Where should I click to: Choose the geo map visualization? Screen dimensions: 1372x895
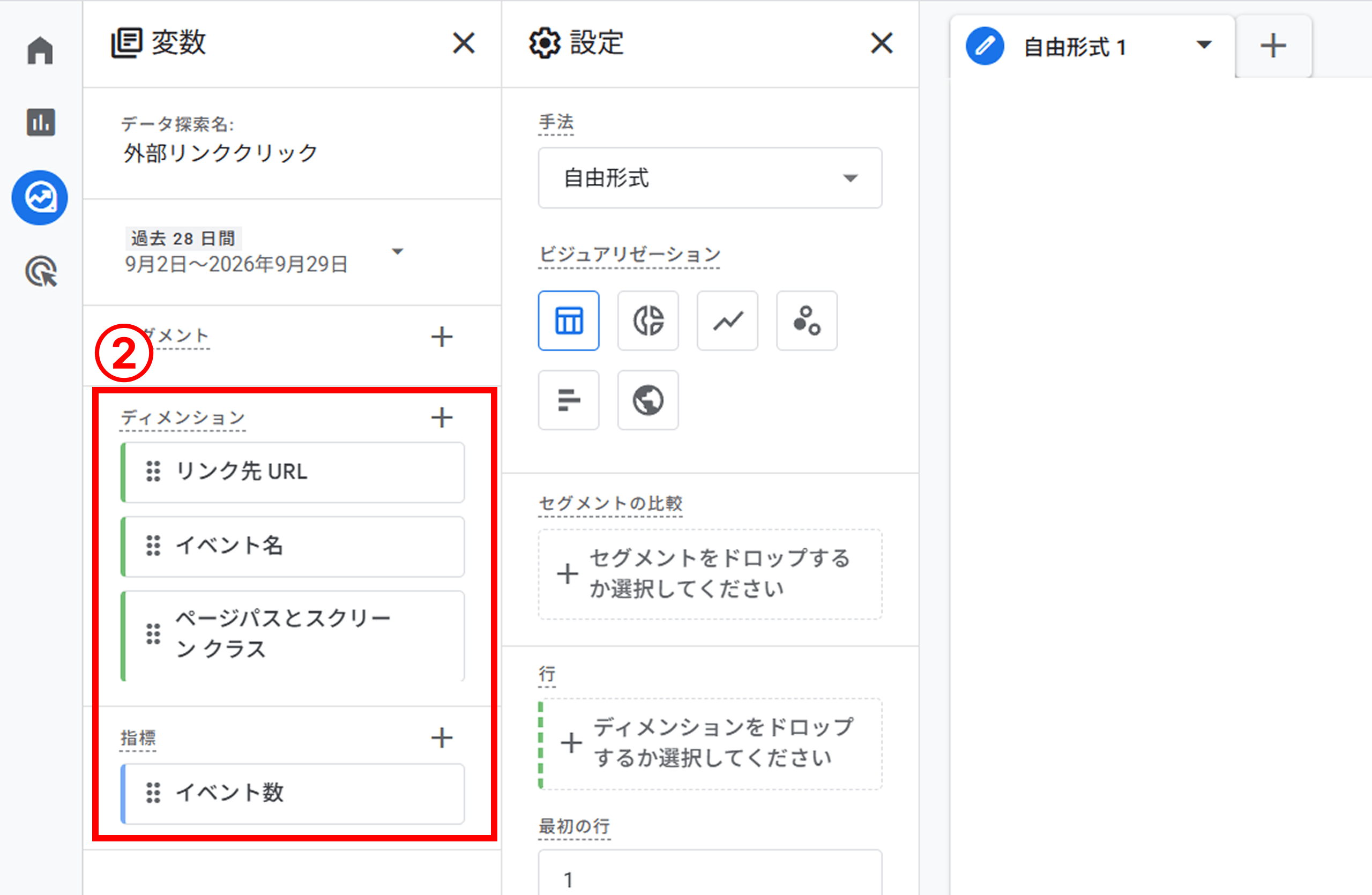648,400
